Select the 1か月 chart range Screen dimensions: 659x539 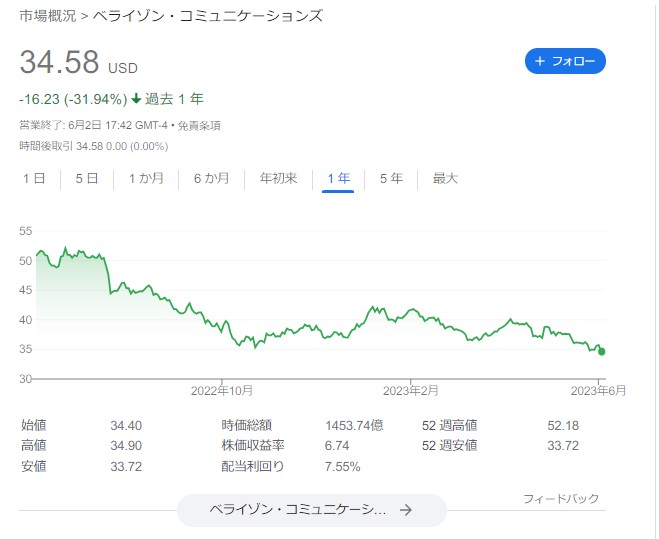(x=146, y=179)
